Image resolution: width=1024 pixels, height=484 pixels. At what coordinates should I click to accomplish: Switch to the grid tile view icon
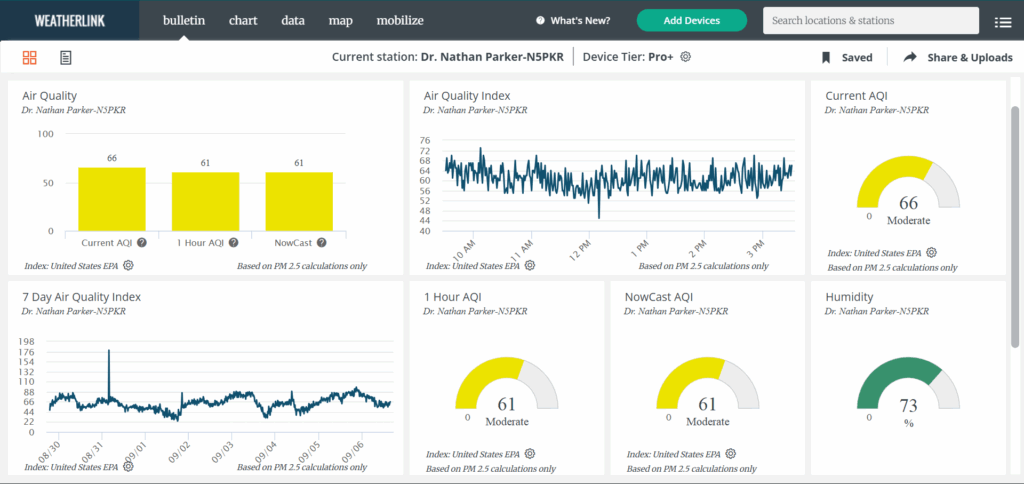click(29, 58)
